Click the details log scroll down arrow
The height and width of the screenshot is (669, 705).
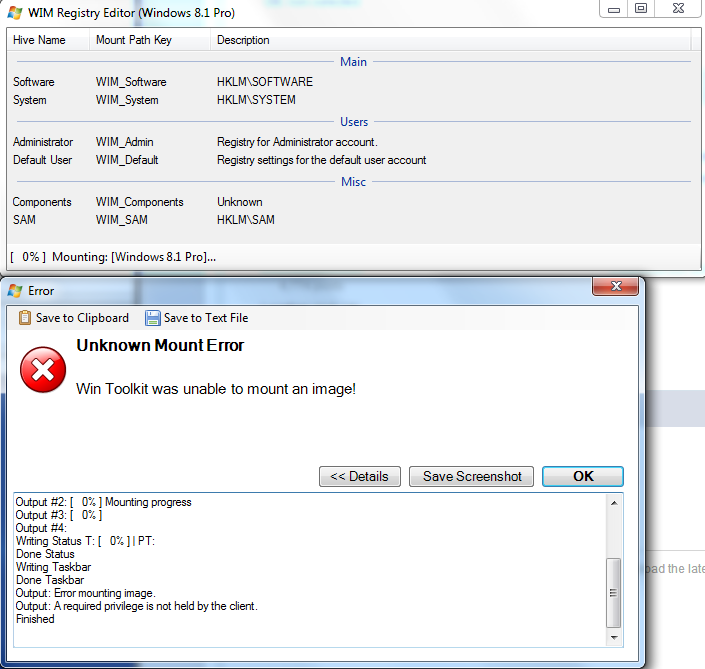tap(614, 638)
